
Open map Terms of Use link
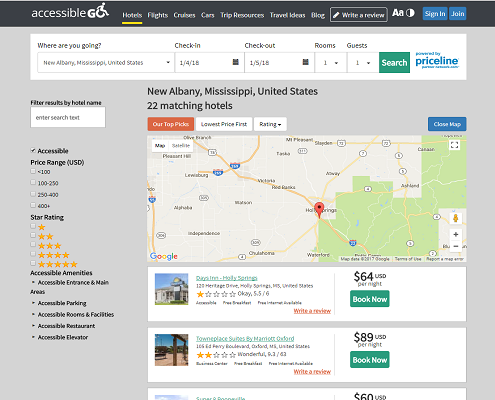[408, 259]
